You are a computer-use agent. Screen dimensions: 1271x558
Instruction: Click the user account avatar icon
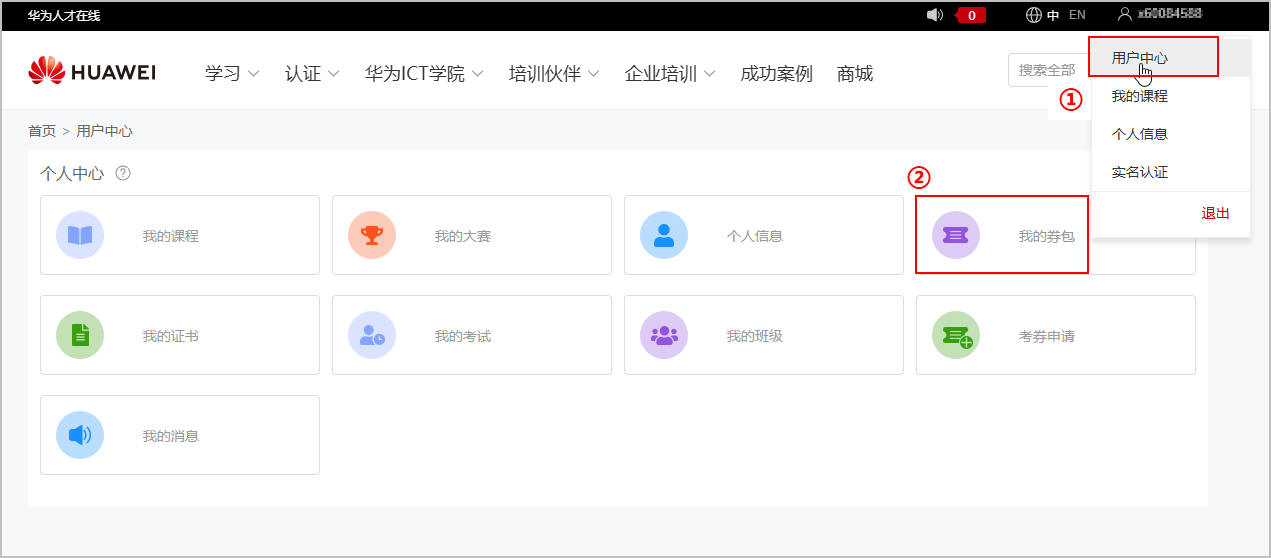coord(1125,14)
